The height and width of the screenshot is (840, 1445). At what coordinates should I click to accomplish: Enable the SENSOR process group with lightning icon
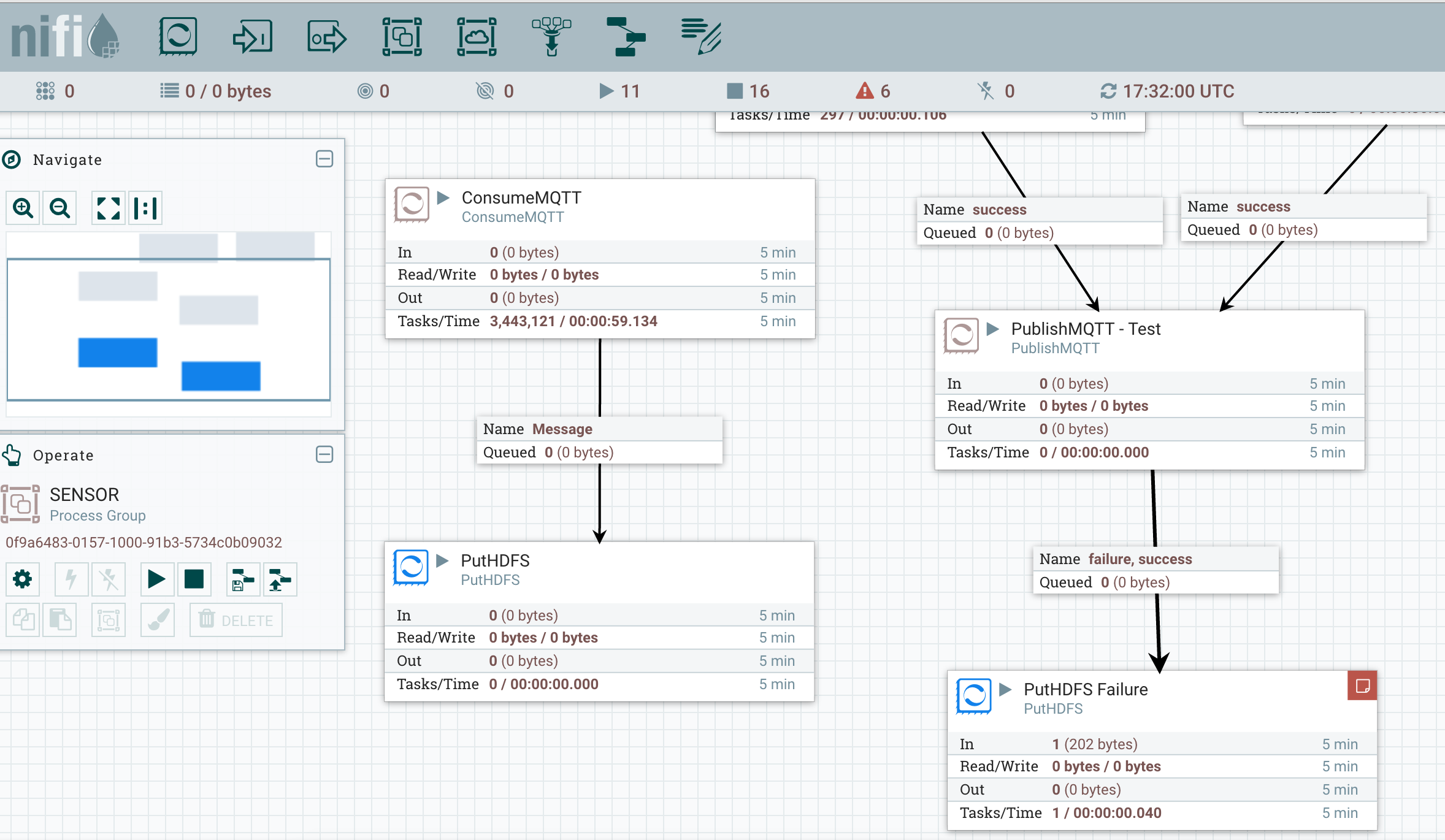tap(71, 579)
